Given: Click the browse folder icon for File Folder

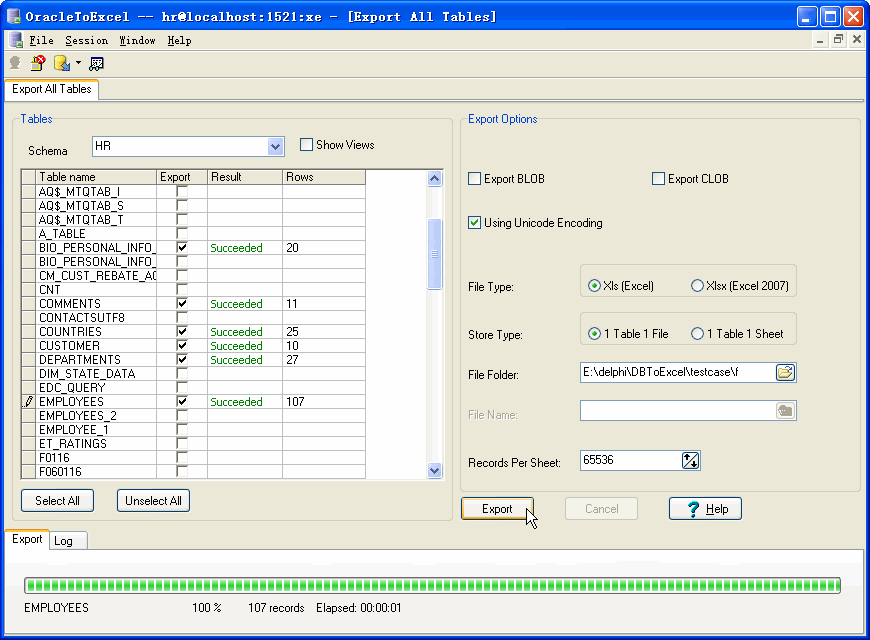Looking at the screenshot, I should click(x=785, y=373).
